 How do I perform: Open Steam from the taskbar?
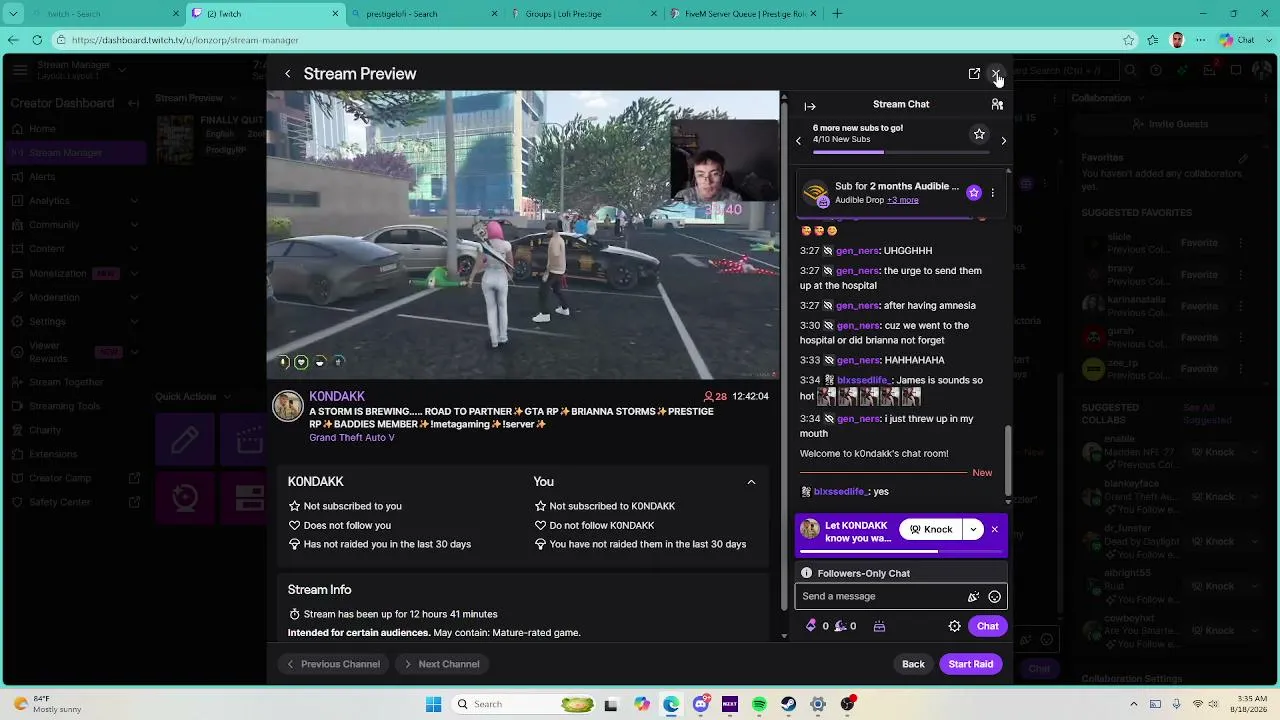click(788, 704)
